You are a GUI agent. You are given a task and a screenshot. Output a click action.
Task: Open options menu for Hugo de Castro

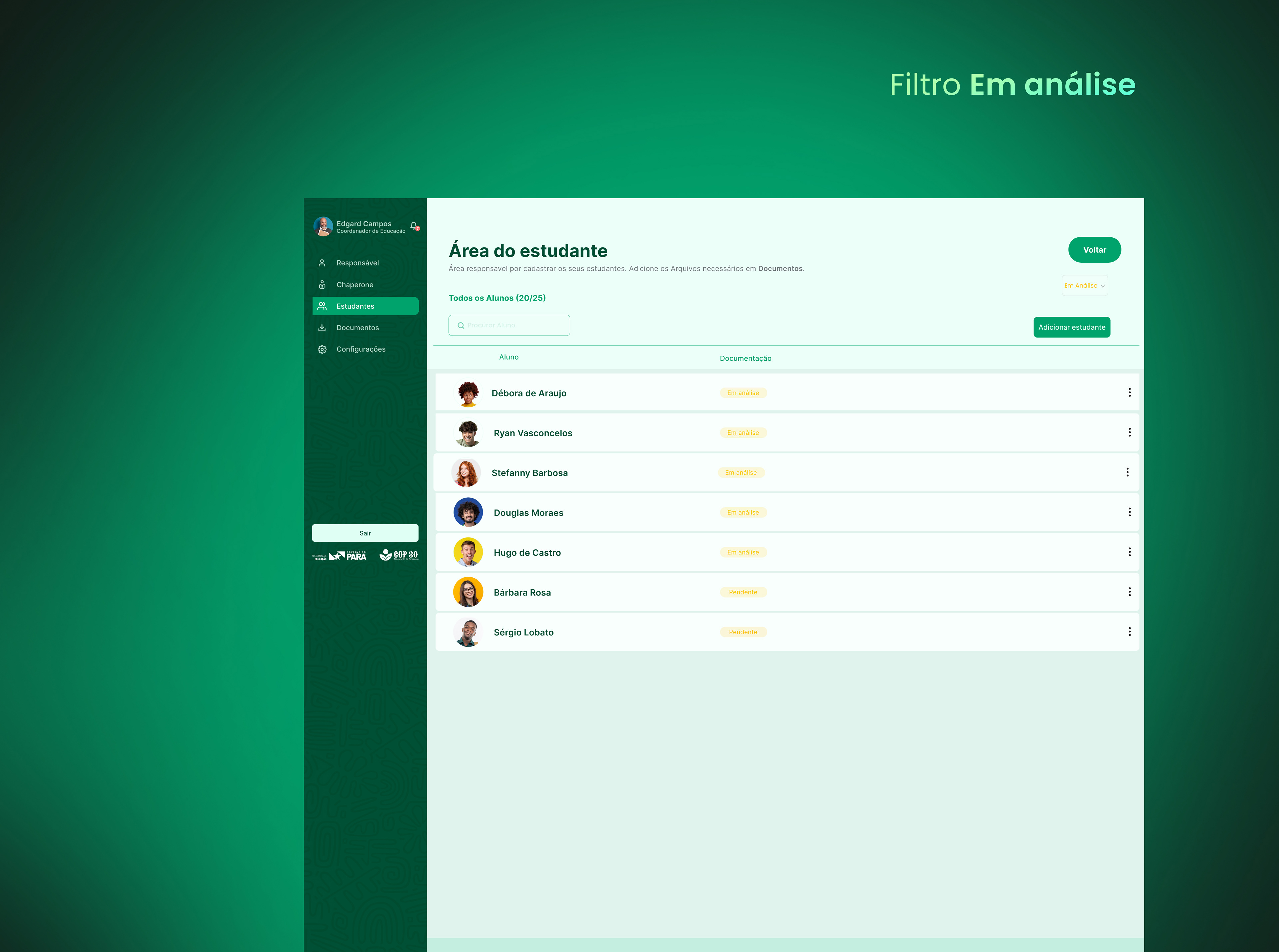pos(1129,552)
